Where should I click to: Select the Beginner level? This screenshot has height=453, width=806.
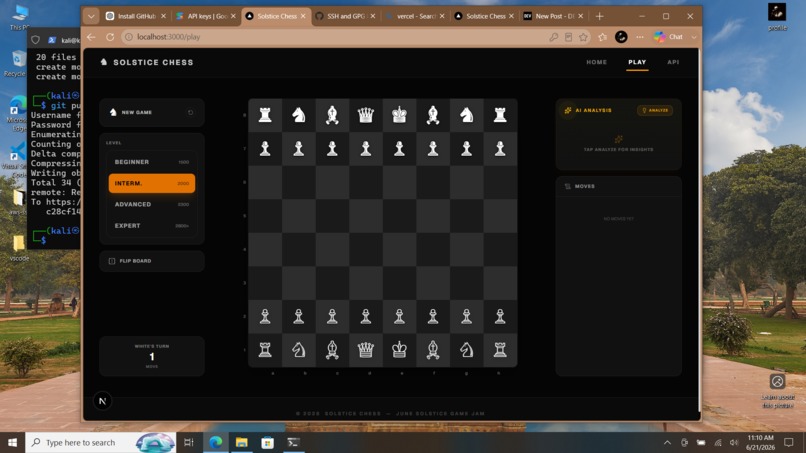tap(152, 162)
